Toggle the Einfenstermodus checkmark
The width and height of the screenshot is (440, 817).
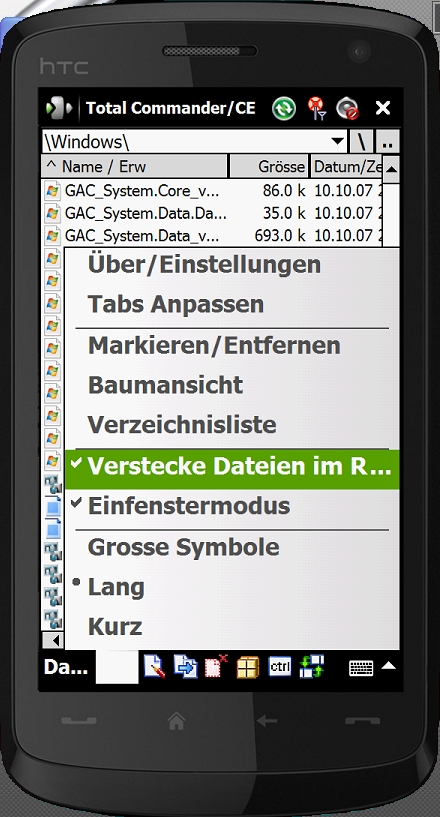tap(232, 506)
